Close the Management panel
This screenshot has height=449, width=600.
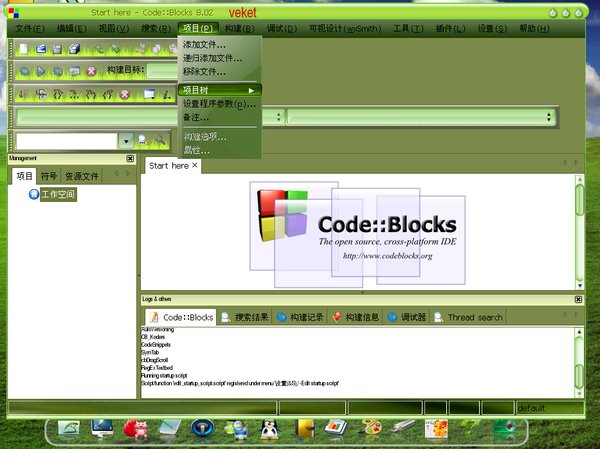coord(130,158)
